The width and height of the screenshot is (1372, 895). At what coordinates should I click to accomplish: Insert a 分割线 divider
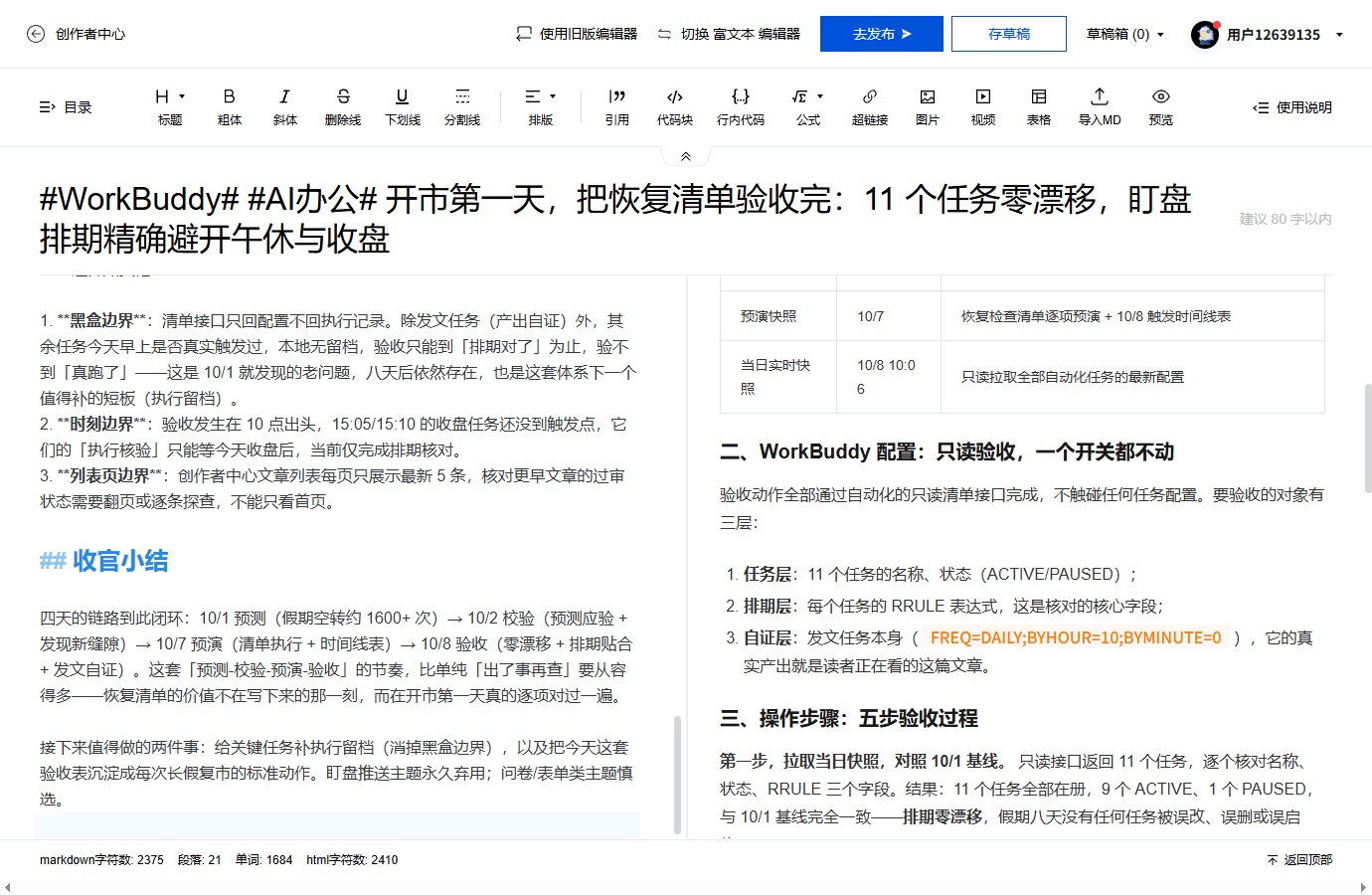pos(462,106)
